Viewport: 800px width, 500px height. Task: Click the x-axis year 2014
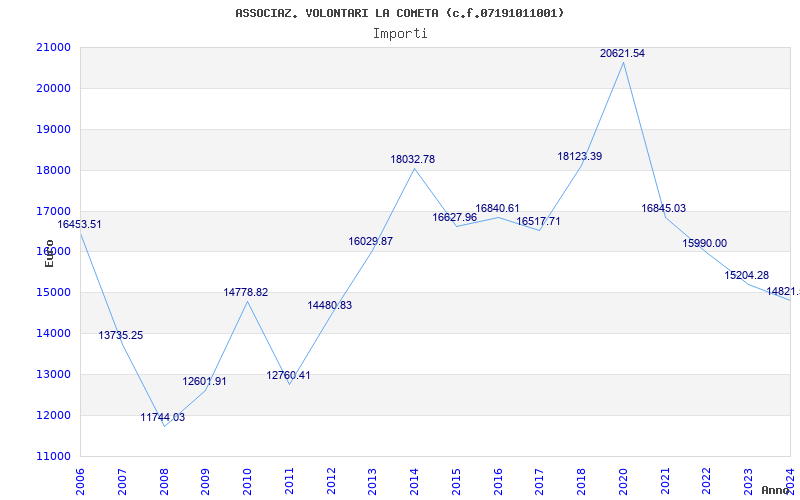(x=415, y=481)
